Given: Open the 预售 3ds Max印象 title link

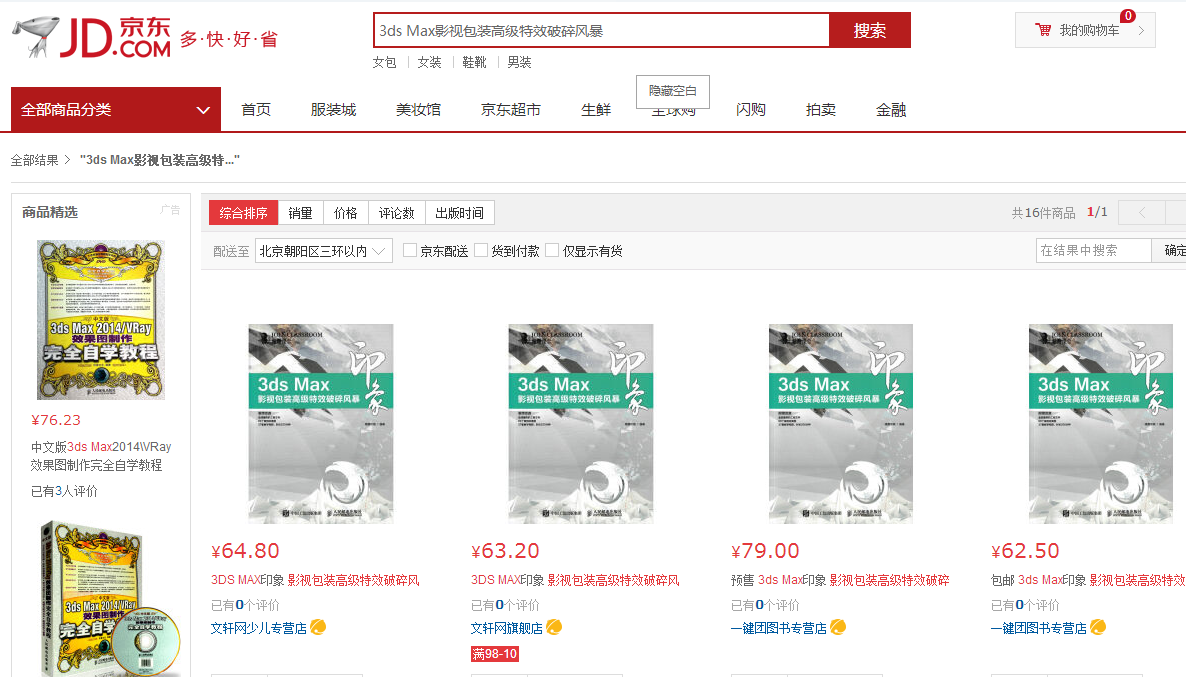Looking at the screenshot, I should tap(840, 580).
